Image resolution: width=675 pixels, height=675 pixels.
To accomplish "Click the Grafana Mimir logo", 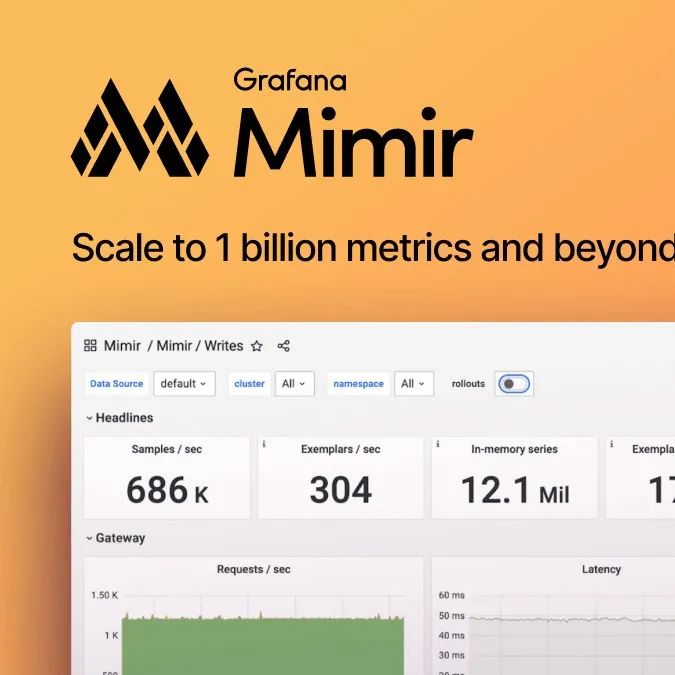I will pyautogui.click(x=272, y=124).
